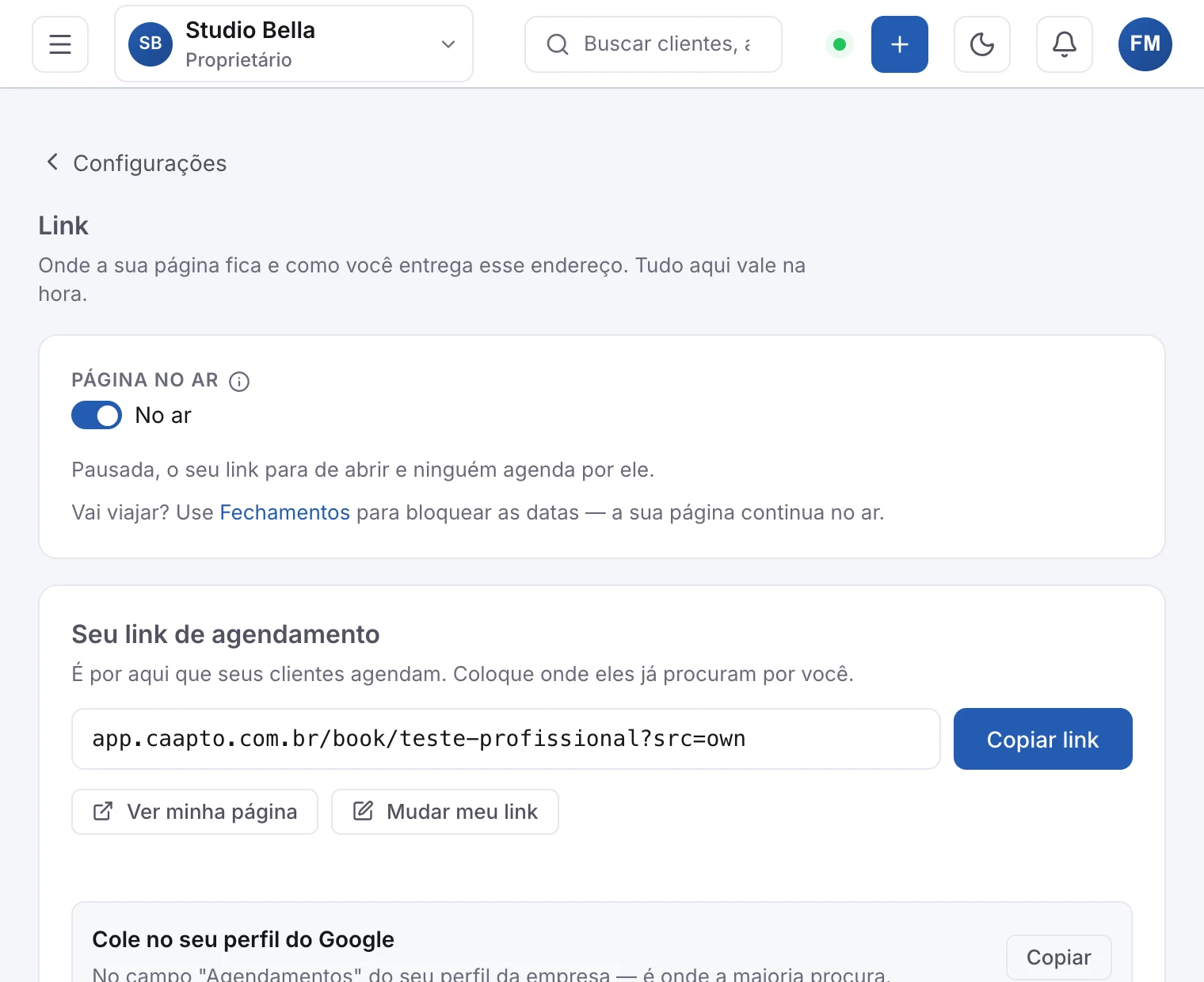
Task: Click the SB Studio Bella avatar
Action: (x=150, y=44)
